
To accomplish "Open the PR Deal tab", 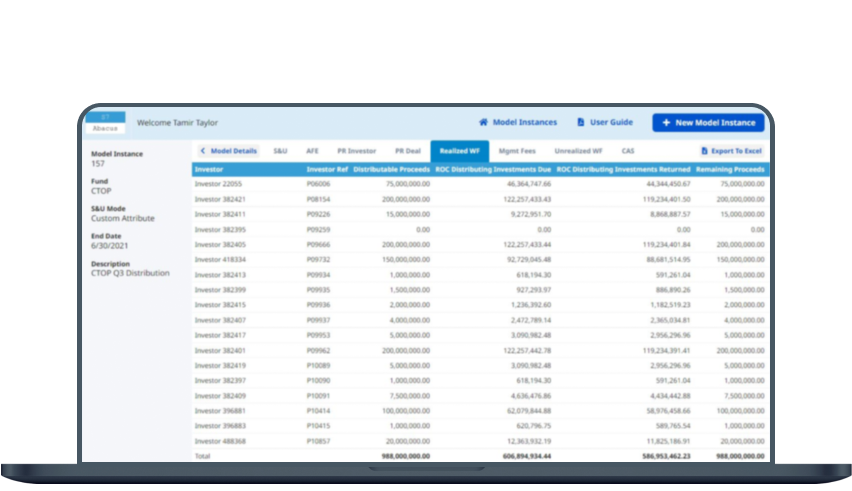I will click(408, 151).
